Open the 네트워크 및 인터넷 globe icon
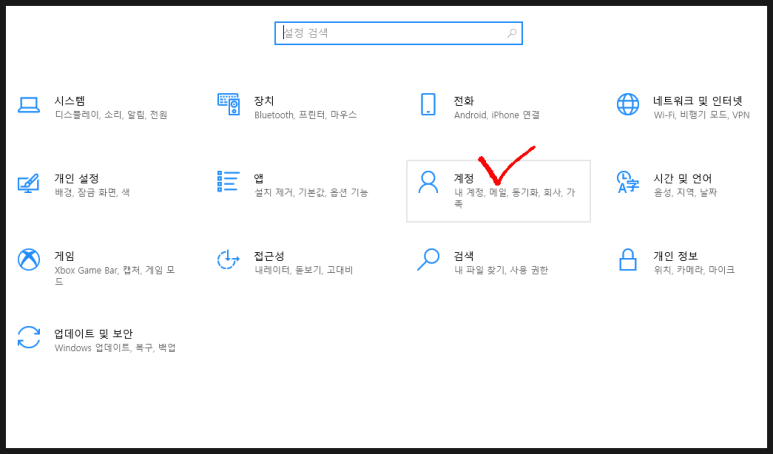Viewport: 773px width, 454px height. [x=628, y=104]
